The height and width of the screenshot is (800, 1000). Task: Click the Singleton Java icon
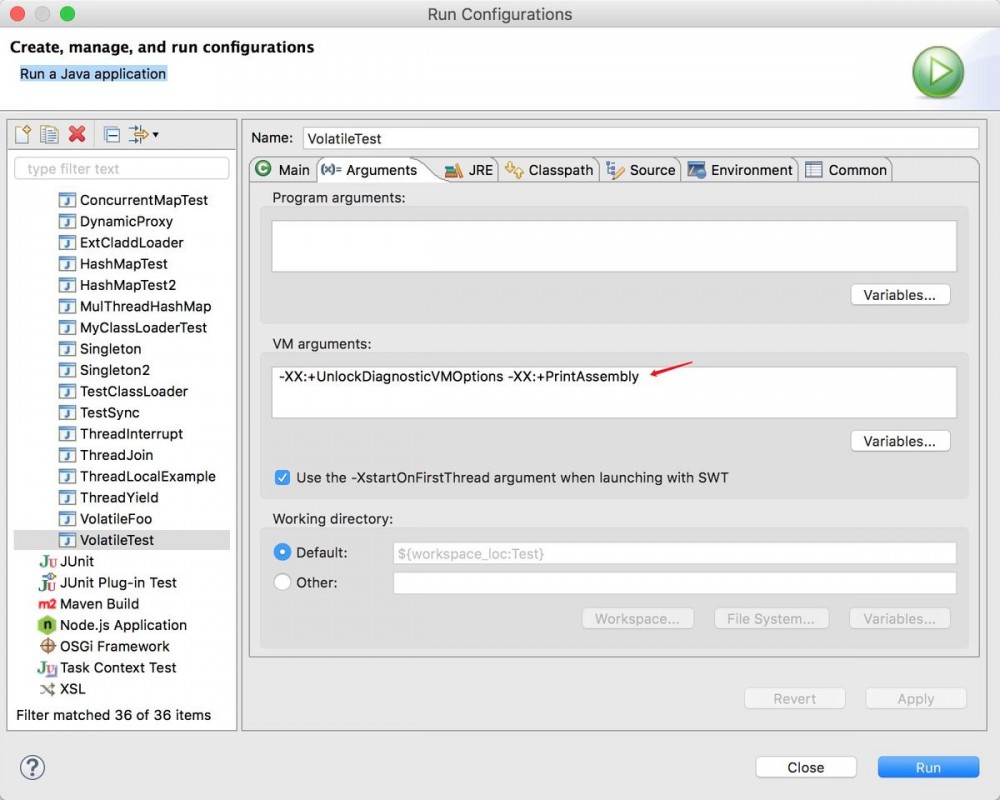[67, 349]
